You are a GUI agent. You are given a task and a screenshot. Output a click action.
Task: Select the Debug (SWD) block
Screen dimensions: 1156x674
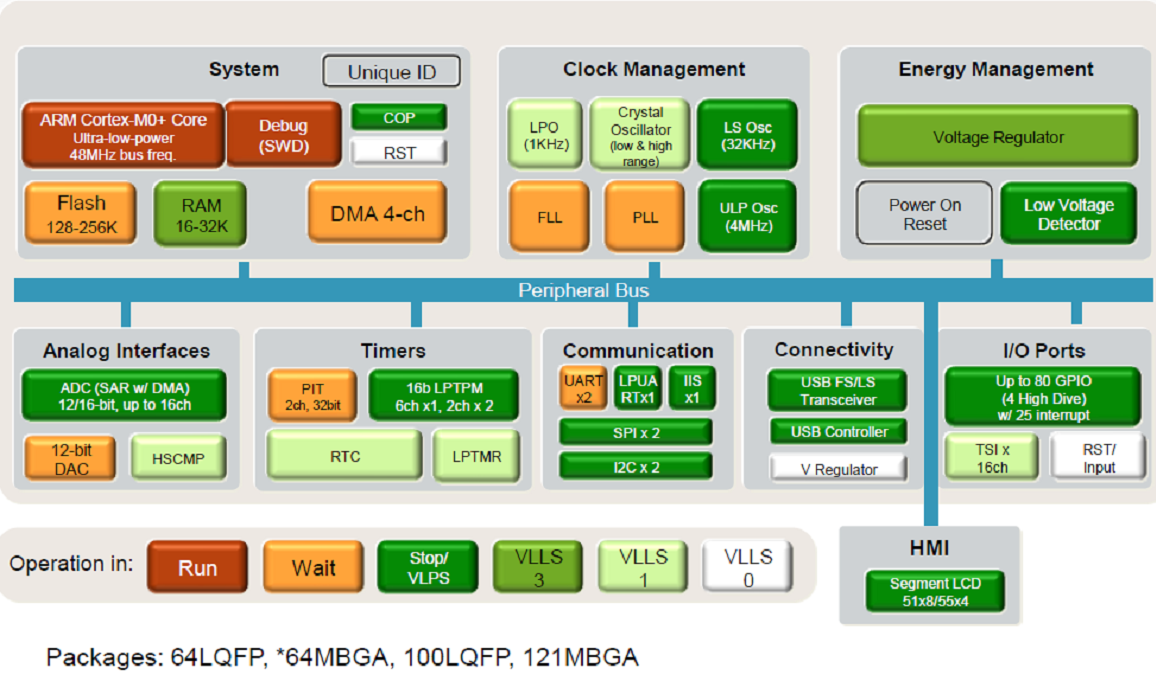(x=283, y=134)
